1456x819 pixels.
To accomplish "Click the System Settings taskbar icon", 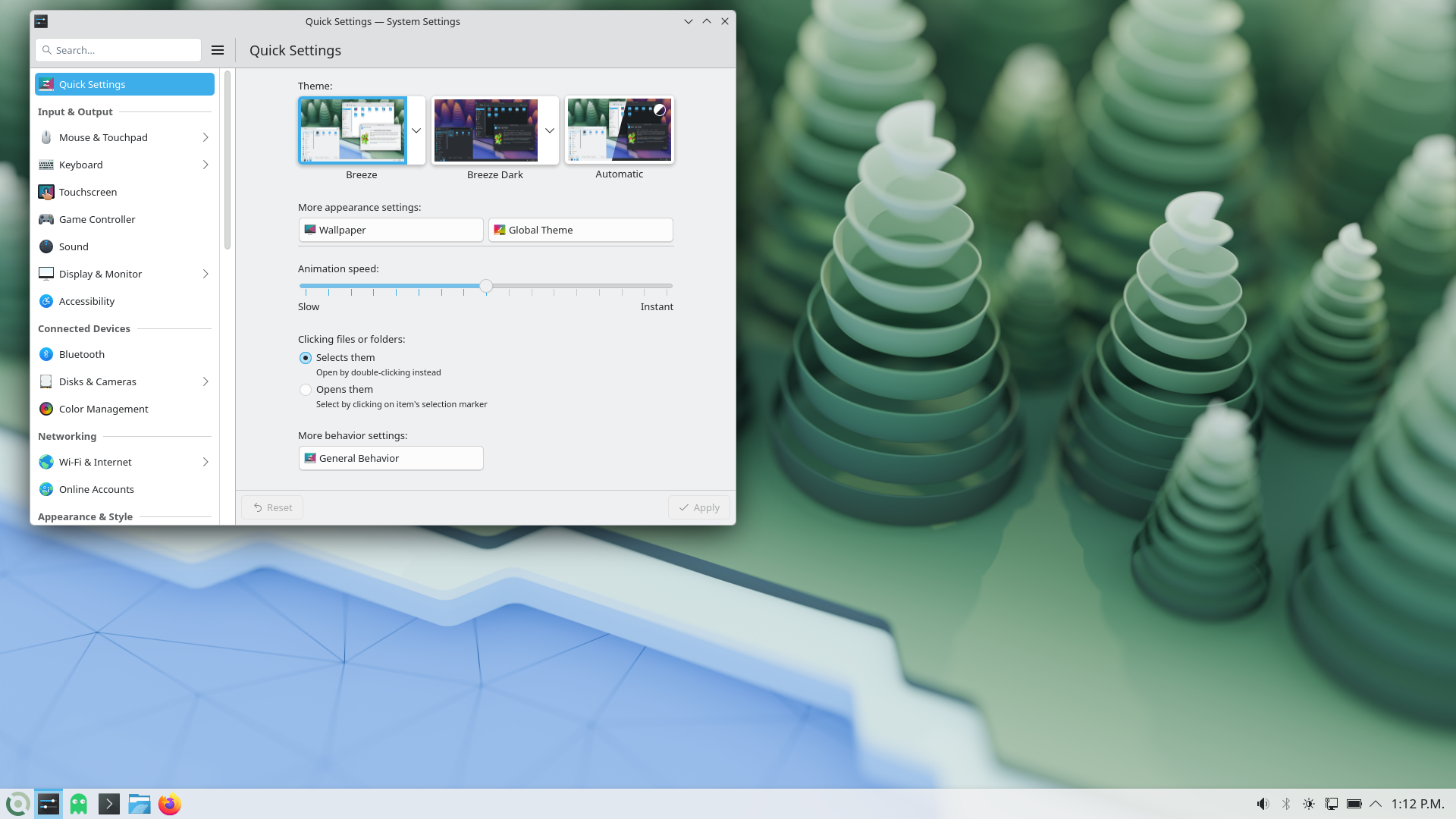I will point(49,804).
